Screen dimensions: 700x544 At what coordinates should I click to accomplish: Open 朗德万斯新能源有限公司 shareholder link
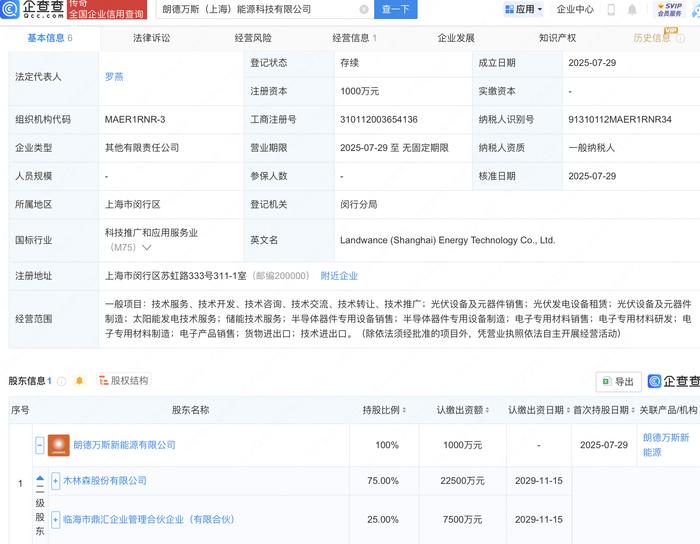tap(124, 445)
